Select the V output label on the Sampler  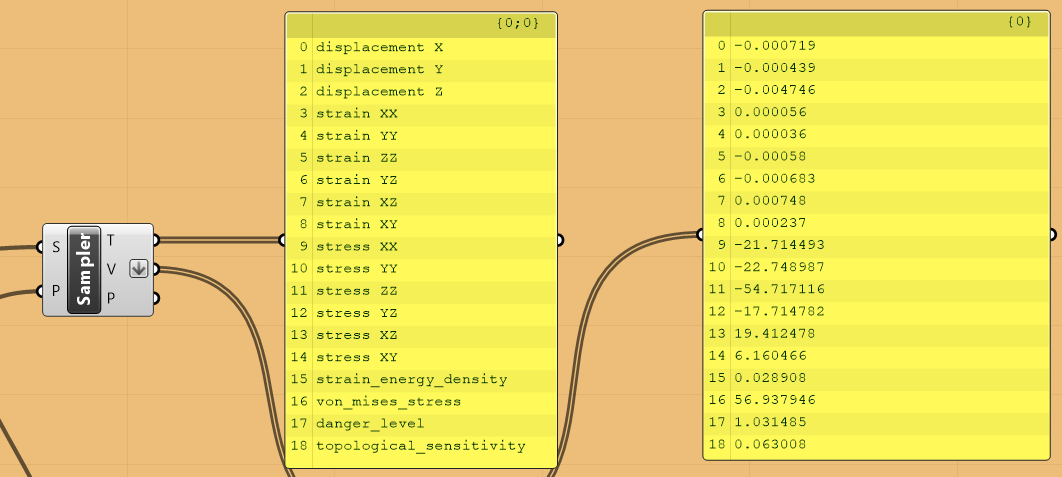point(111,268)
